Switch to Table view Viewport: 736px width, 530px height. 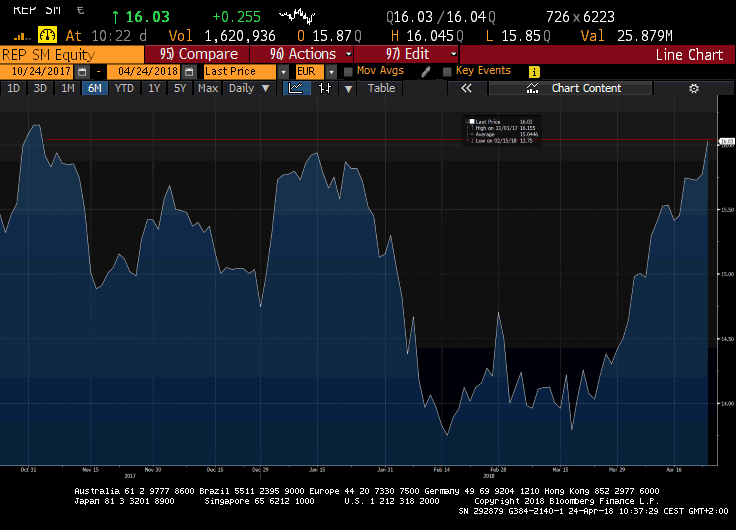(381, 88)
